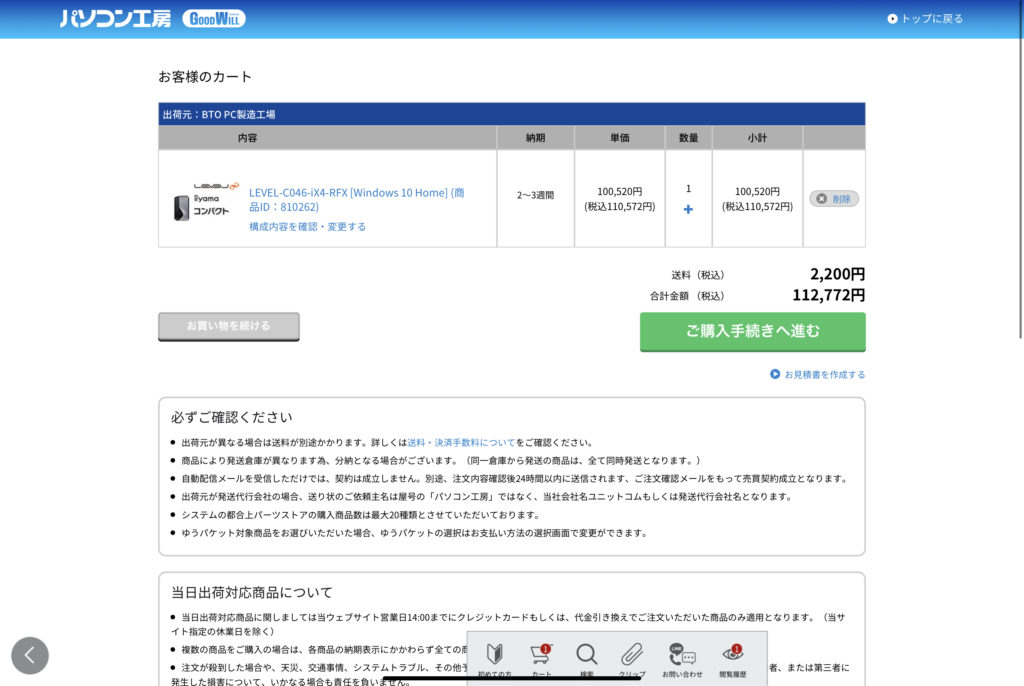Select the 検索 search magnifier icon
1024x686 pixels.
point(587,655)
